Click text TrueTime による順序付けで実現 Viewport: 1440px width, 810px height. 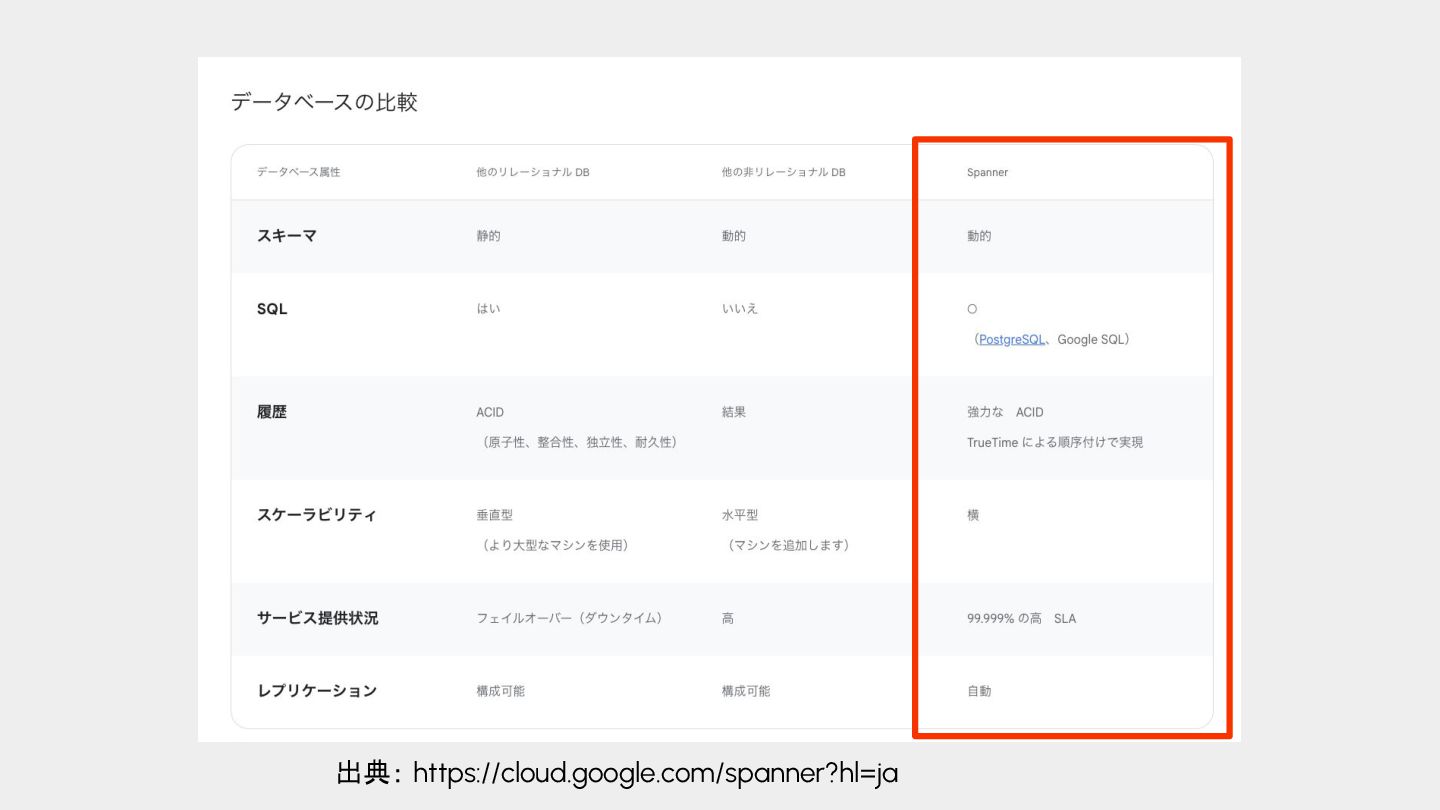tap(1055, 442)
